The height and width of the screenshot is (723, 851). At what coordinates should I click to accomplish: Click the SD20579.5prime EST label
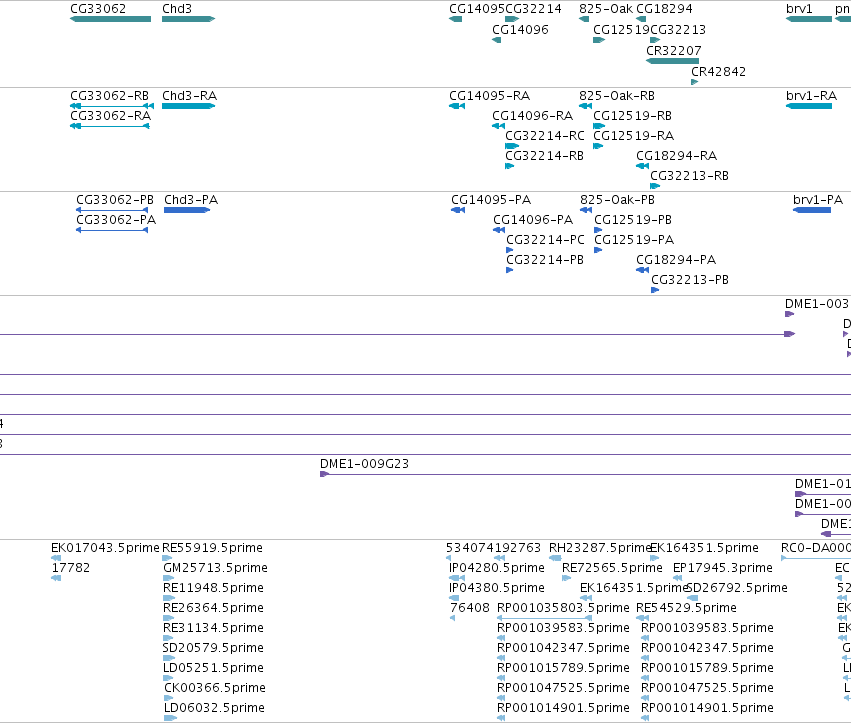[x=213, y=648]
